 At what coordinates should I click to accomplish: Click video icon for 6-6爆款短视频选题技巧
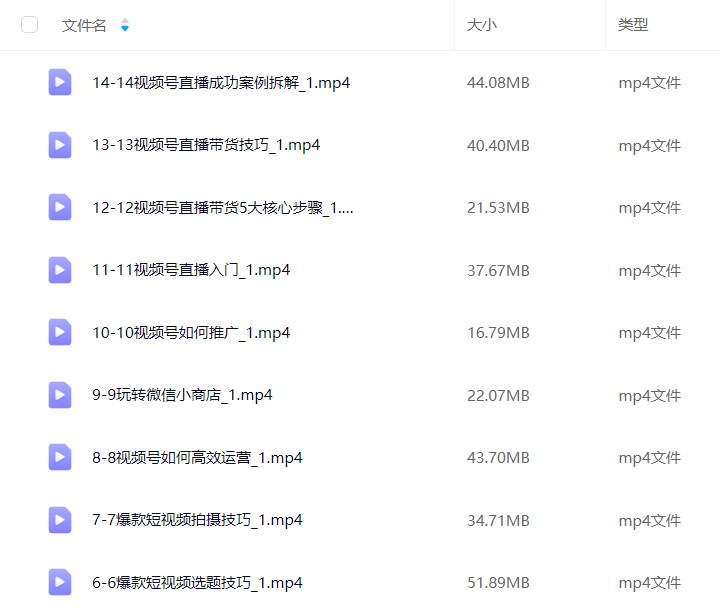point(60,582)
